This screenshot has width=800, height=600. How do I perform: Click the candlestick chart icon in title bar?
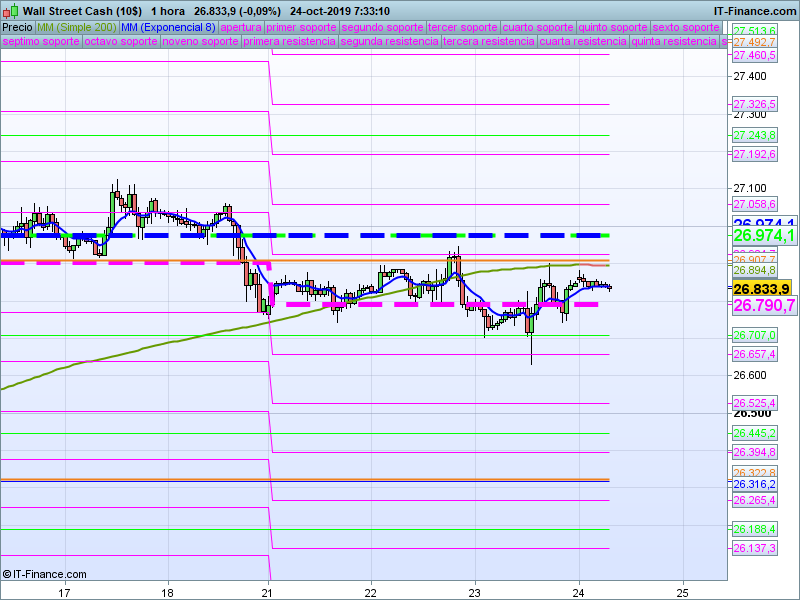pos(10,11)
